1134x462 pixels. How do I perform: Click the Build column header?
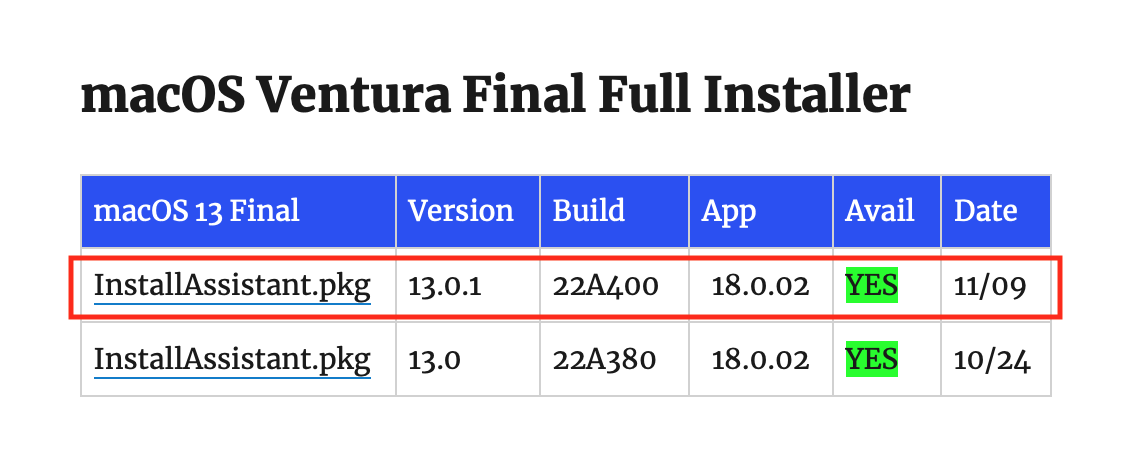589,211
